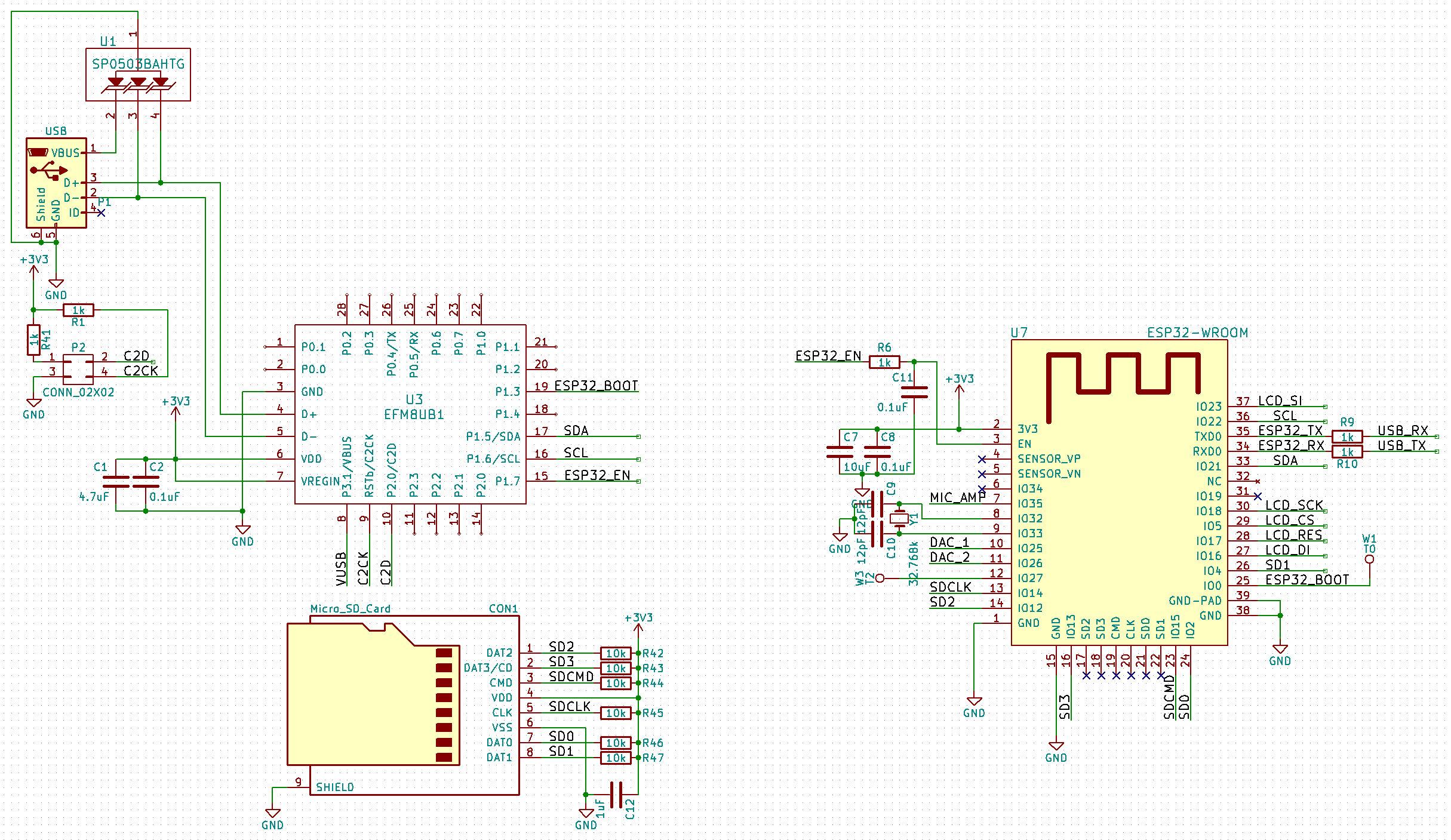
Task: Click the VUSB net label below U3
Action: (341, 568)
